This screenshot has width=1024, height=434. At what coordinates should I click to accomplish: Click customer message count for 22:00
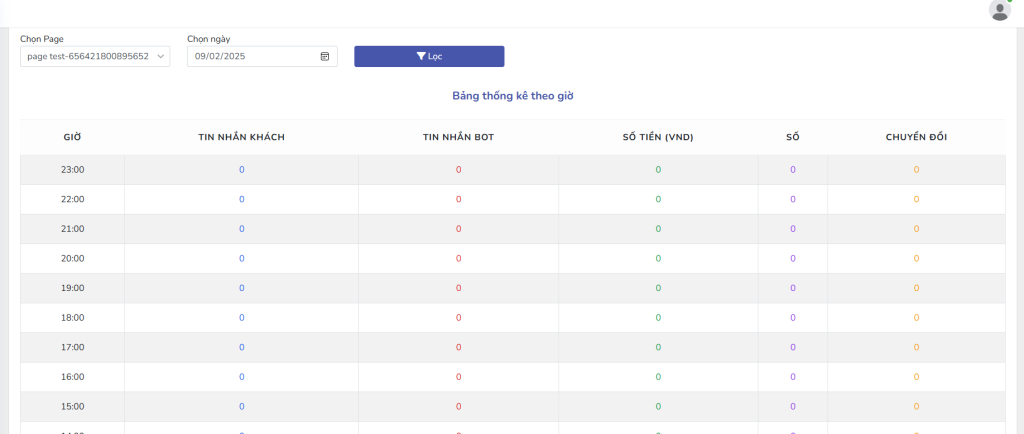241,199
